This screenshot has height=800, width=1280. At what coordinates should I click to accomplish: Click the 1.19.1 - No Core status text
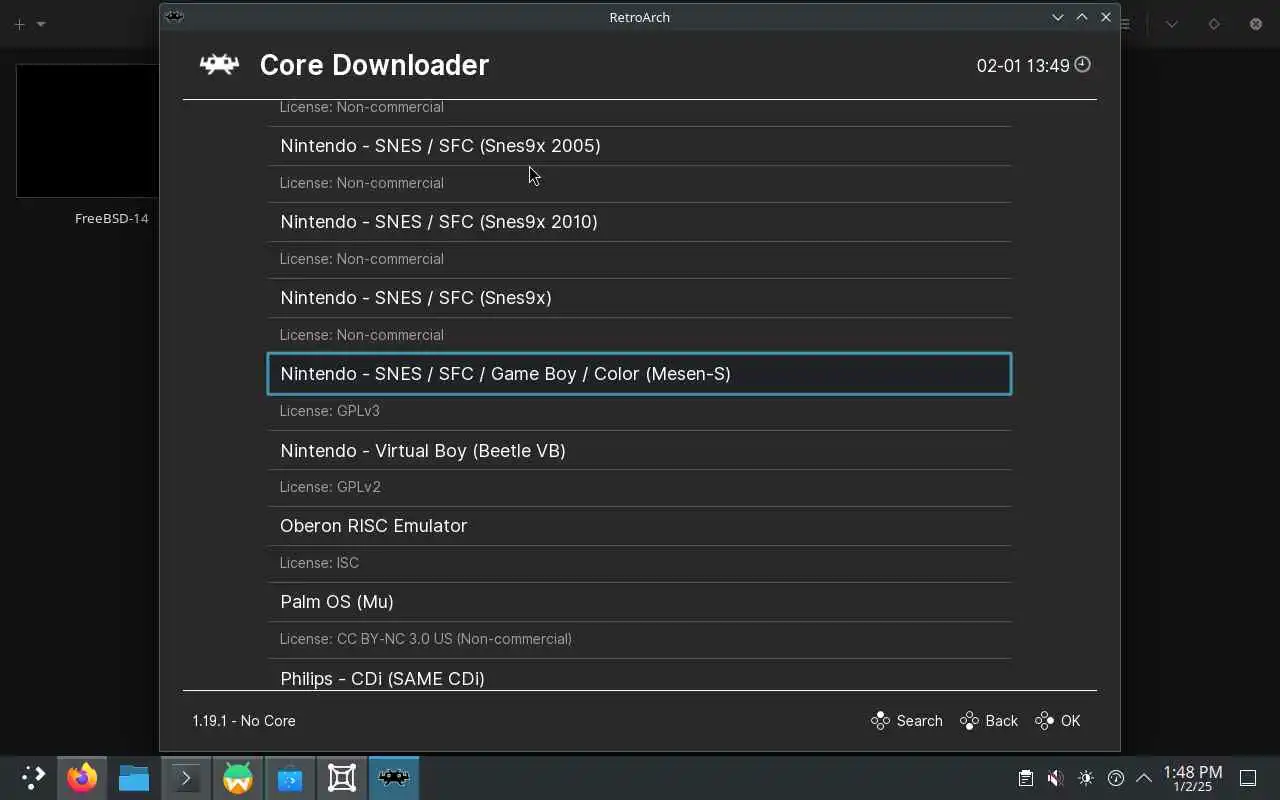coord(244,721)
